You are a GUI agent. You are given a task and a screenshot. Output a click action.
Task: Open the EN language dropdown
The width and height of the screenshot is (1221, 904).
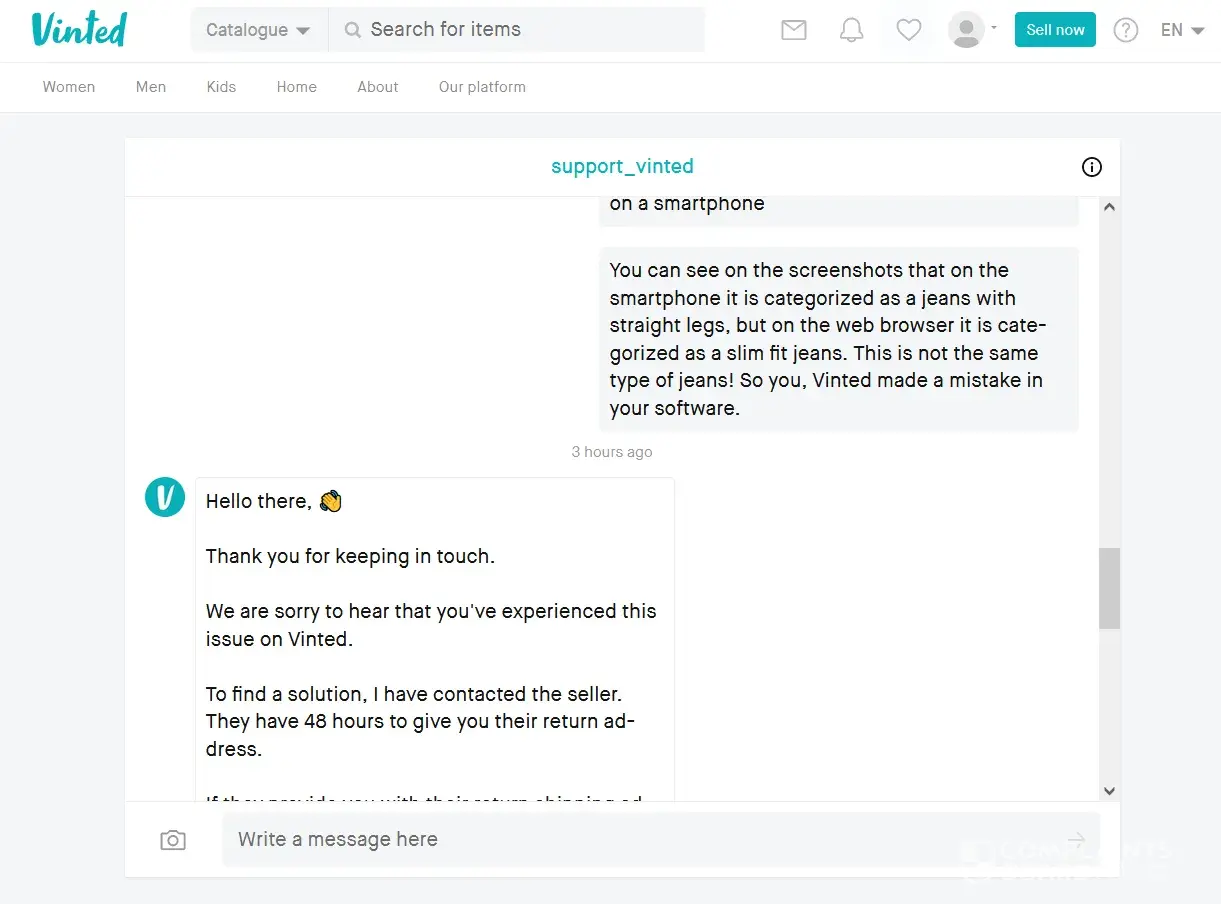tap(1182, 30)
